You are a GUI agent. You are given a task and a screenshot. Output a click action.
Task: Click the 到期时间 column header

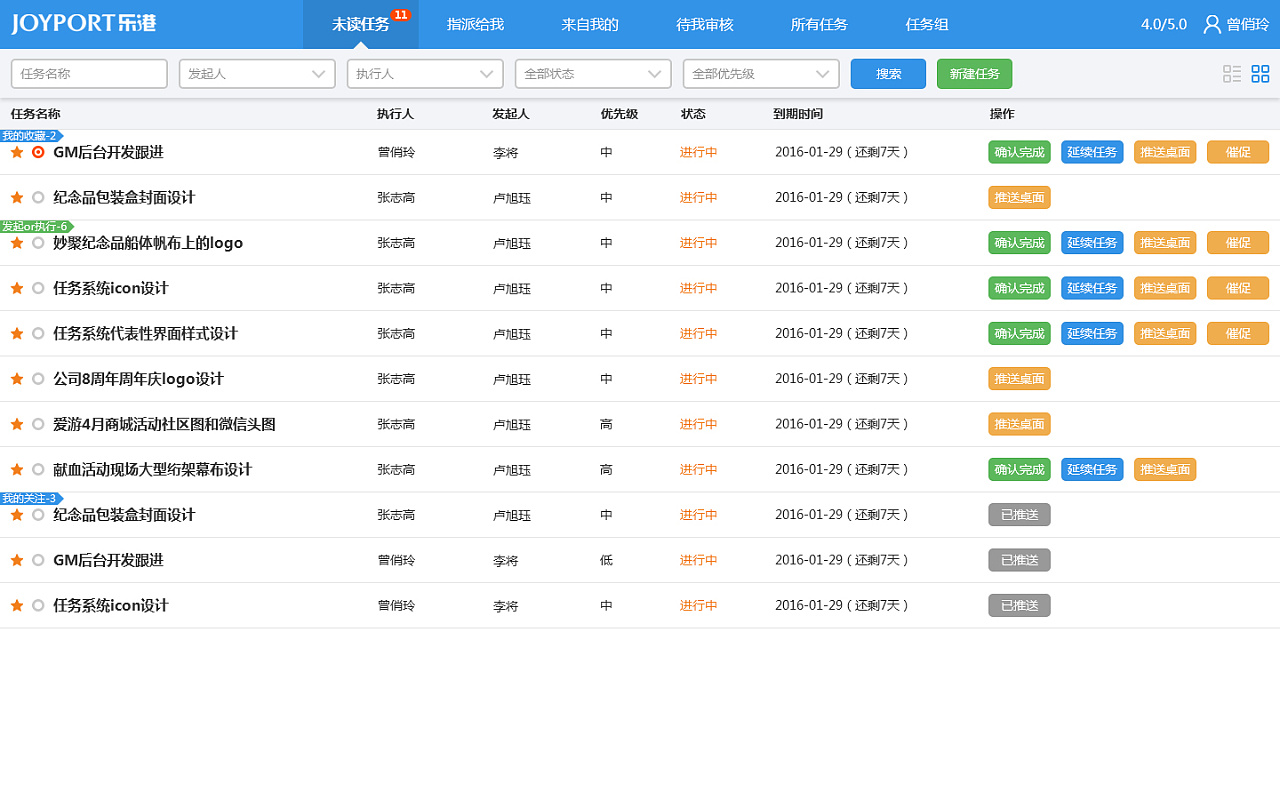[x=798, y=114]
